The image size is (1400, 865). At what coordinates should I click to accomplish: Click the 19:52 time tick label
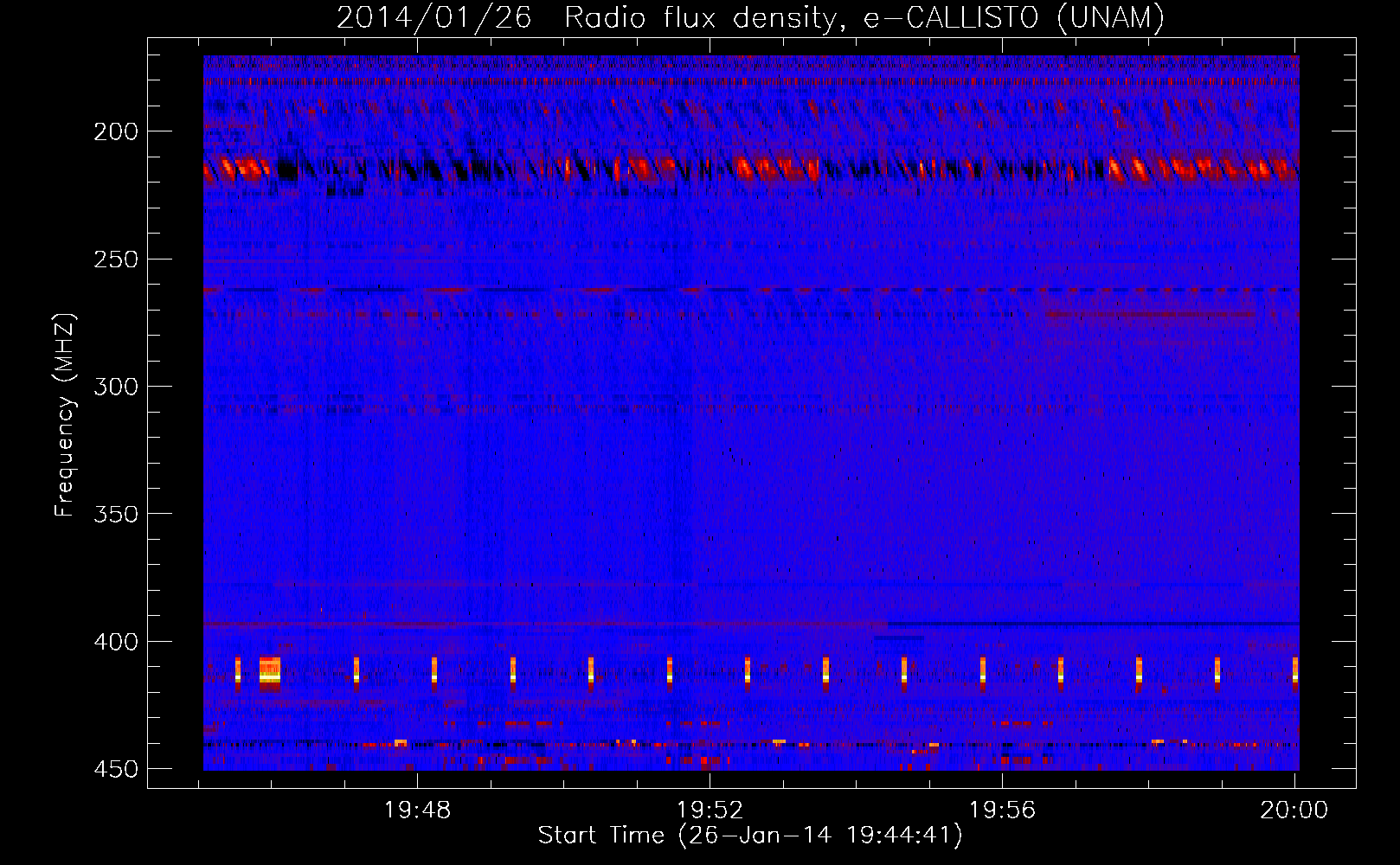(710, 811)
